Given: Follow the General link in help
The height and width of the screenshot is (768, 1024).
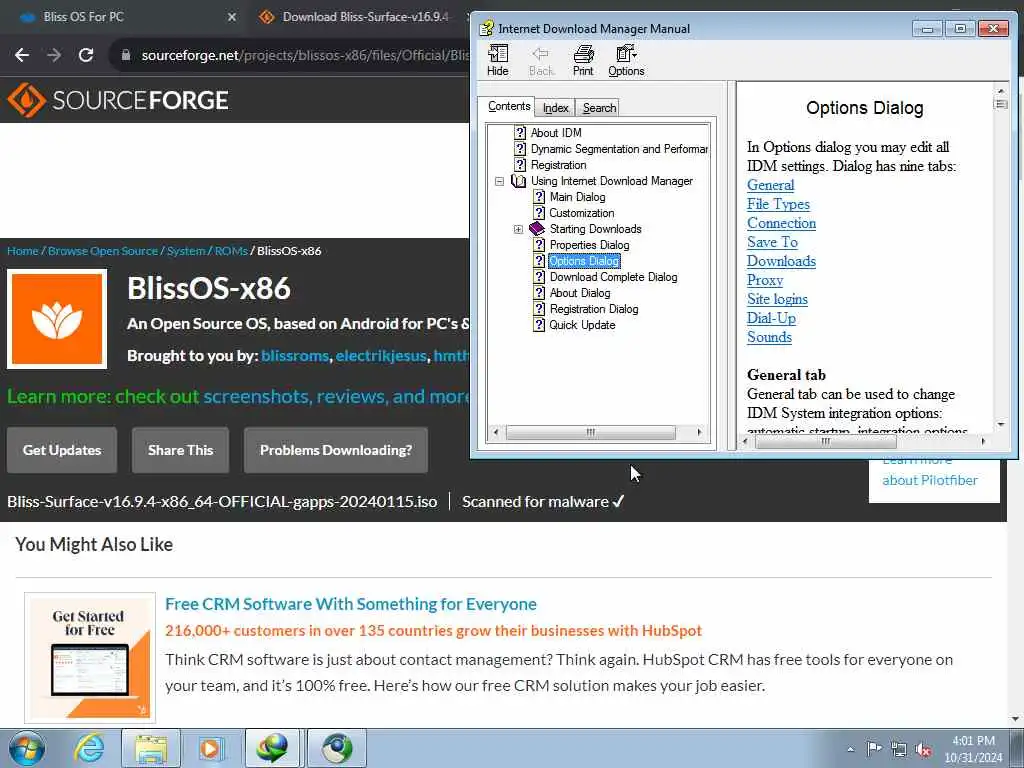Looking at the screenshot, I should click(x=771, y=185).
